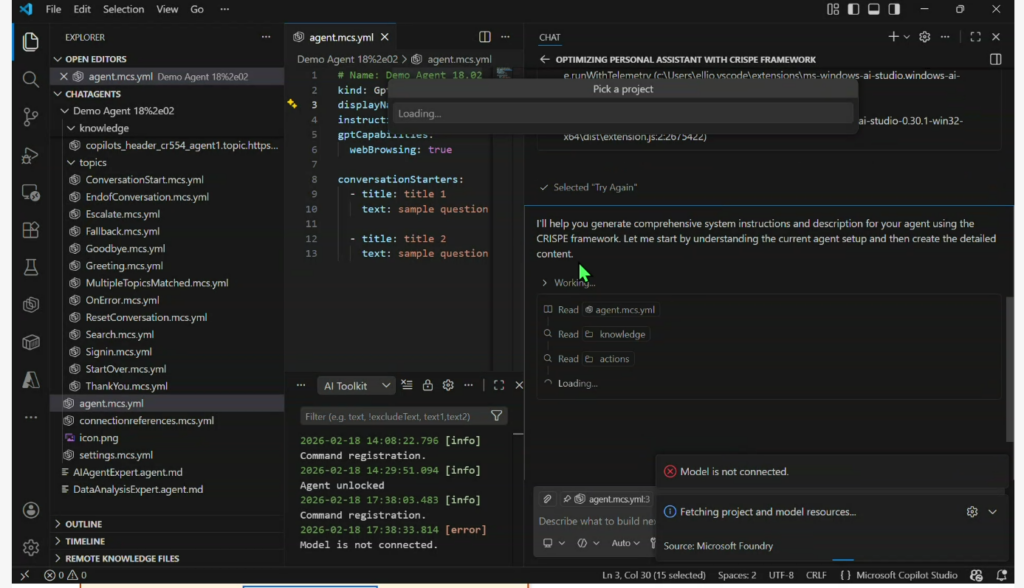Open the AI Toolkit output channel dropdown
Screen dimensions: 1024x588
point(356,386)
